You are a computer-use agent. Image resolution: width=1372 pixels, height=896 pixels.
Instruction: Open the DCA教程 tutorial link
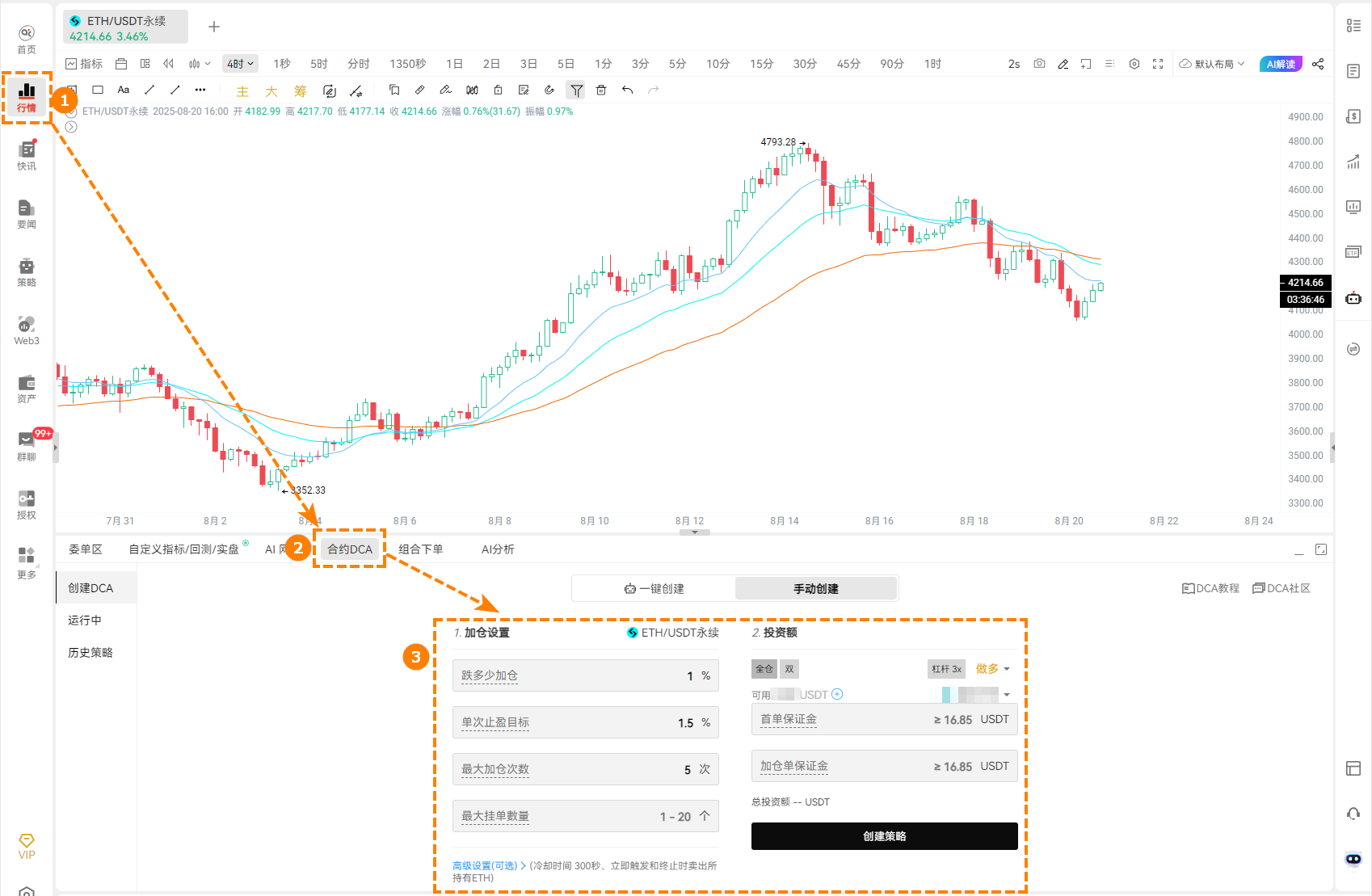pos(1210,588)
